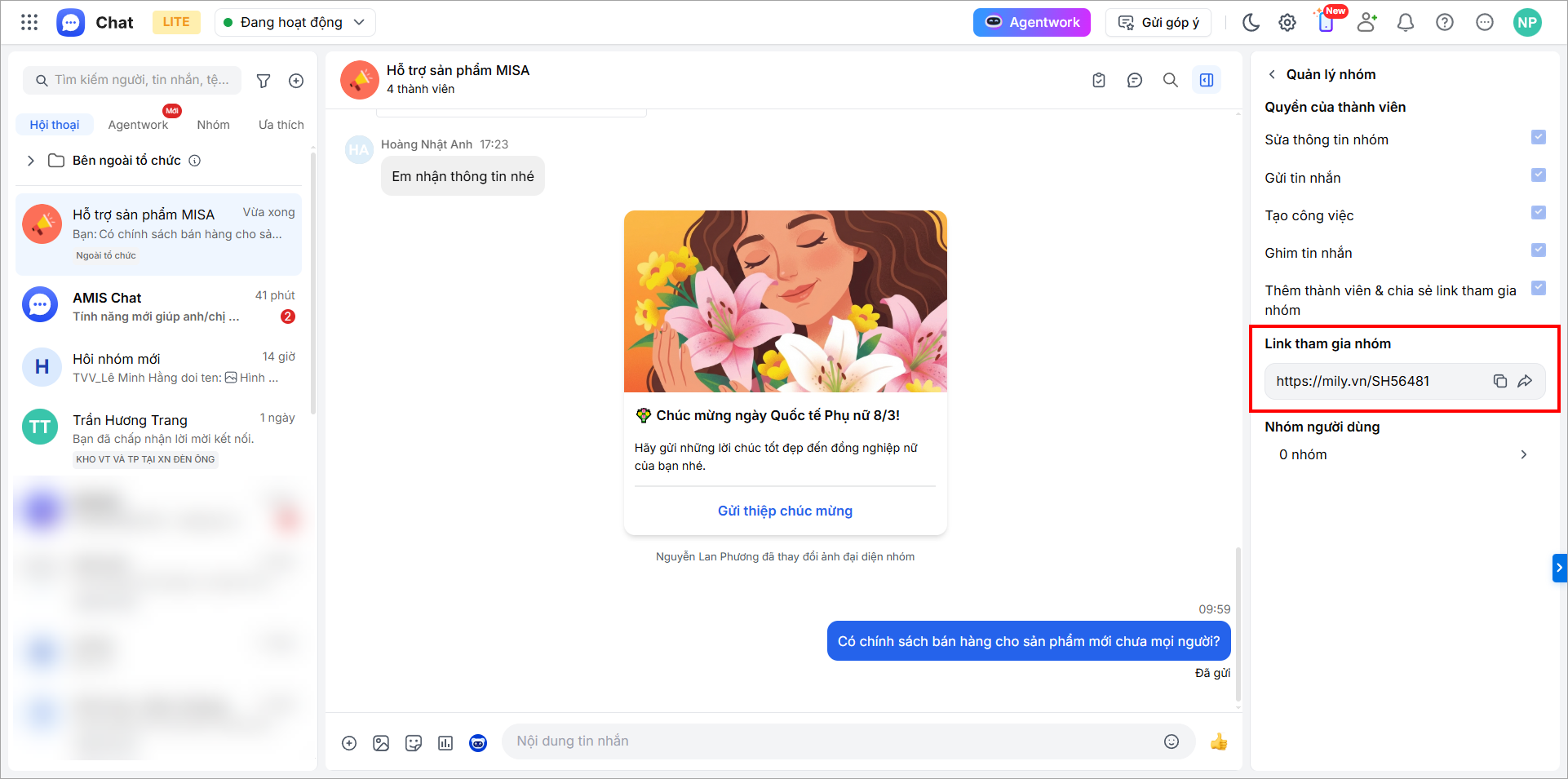This screenshot has width=1568, height=779.
Task: Open the Trần Hương Trang conversation
Action: pyautogui.click(x=159, y=437)
